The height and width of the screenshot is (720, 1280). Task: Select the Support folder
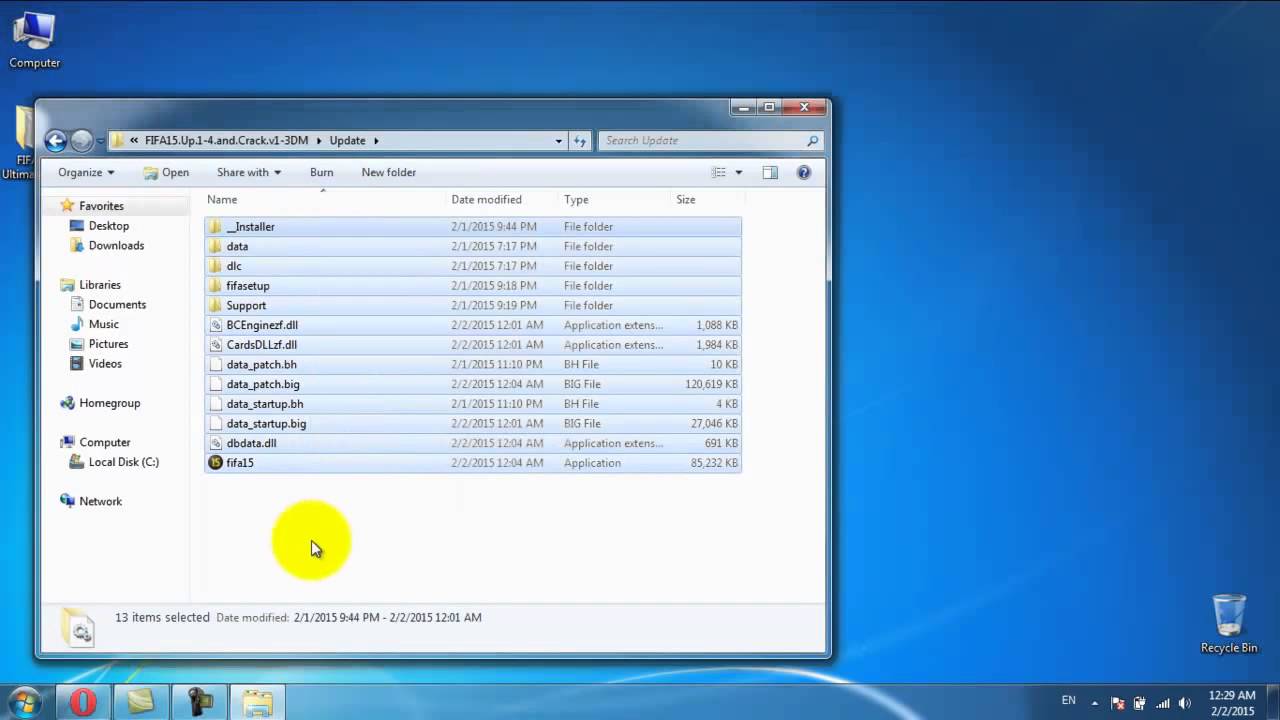(473, 305)
